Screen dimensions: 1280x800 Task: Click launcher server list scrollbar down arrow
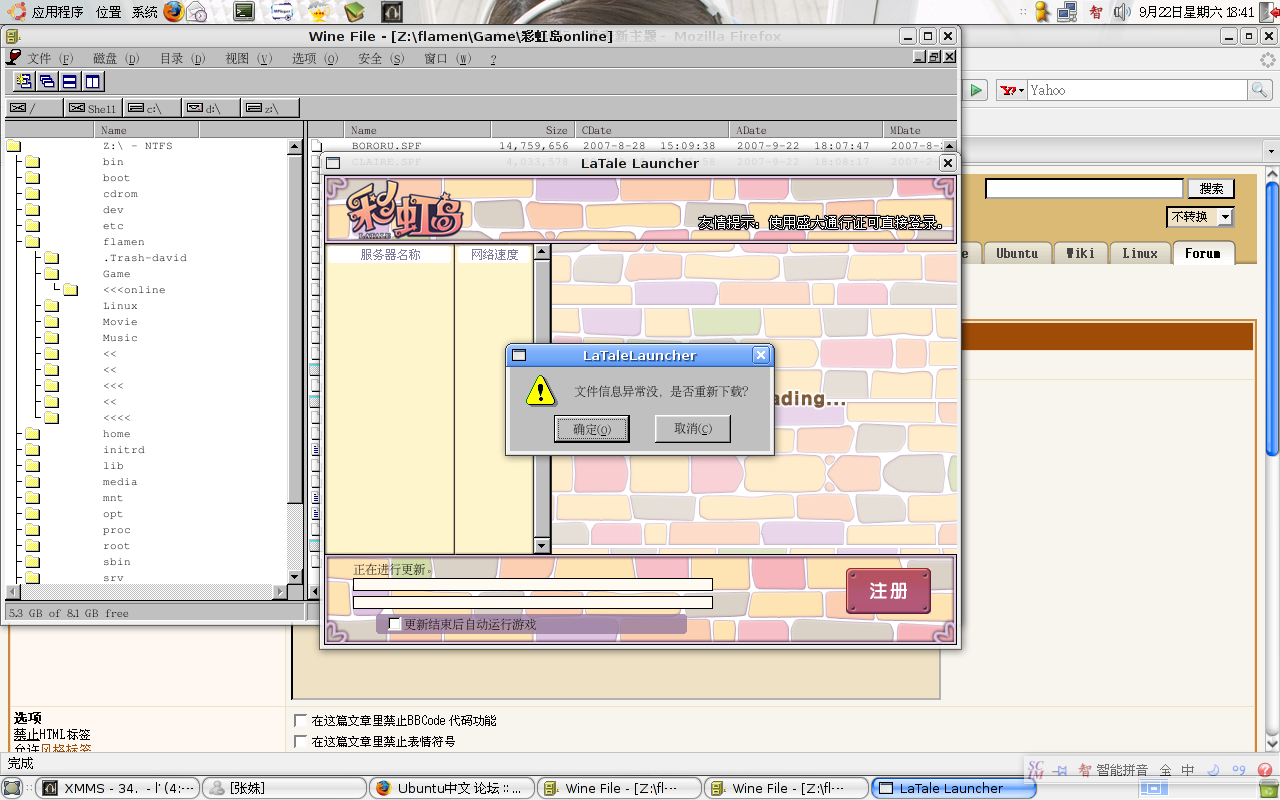[x=542, y=546]
